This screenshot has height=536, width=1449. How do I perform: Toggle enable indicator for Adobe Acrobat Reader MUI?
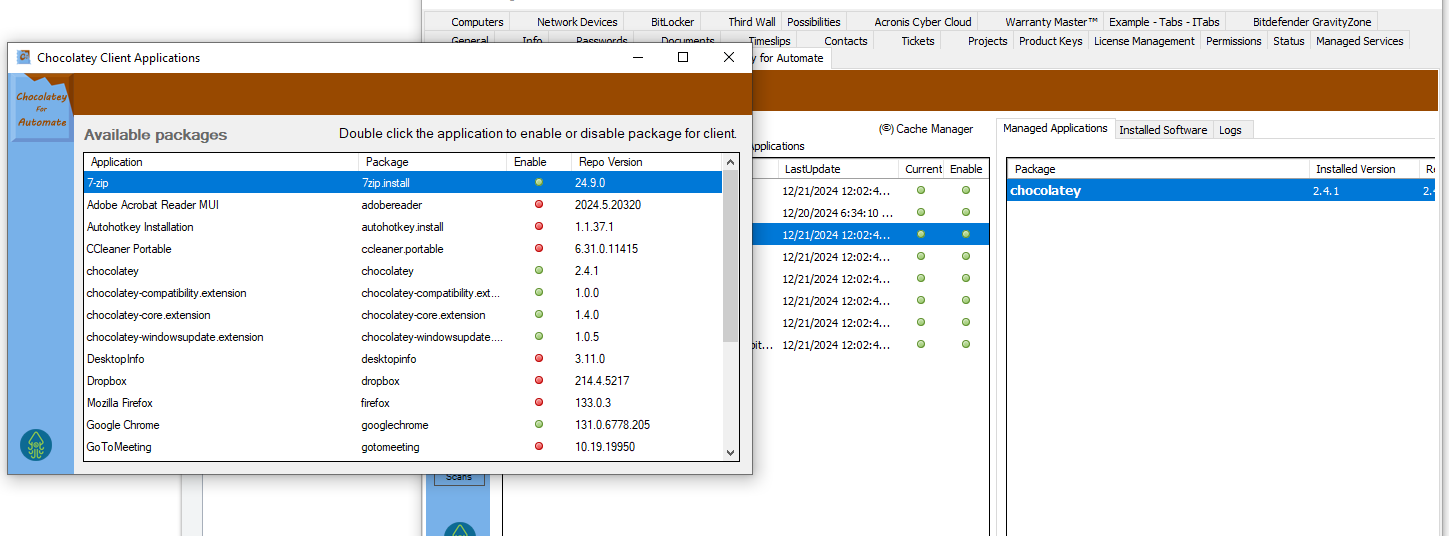[x=539, y=204]
